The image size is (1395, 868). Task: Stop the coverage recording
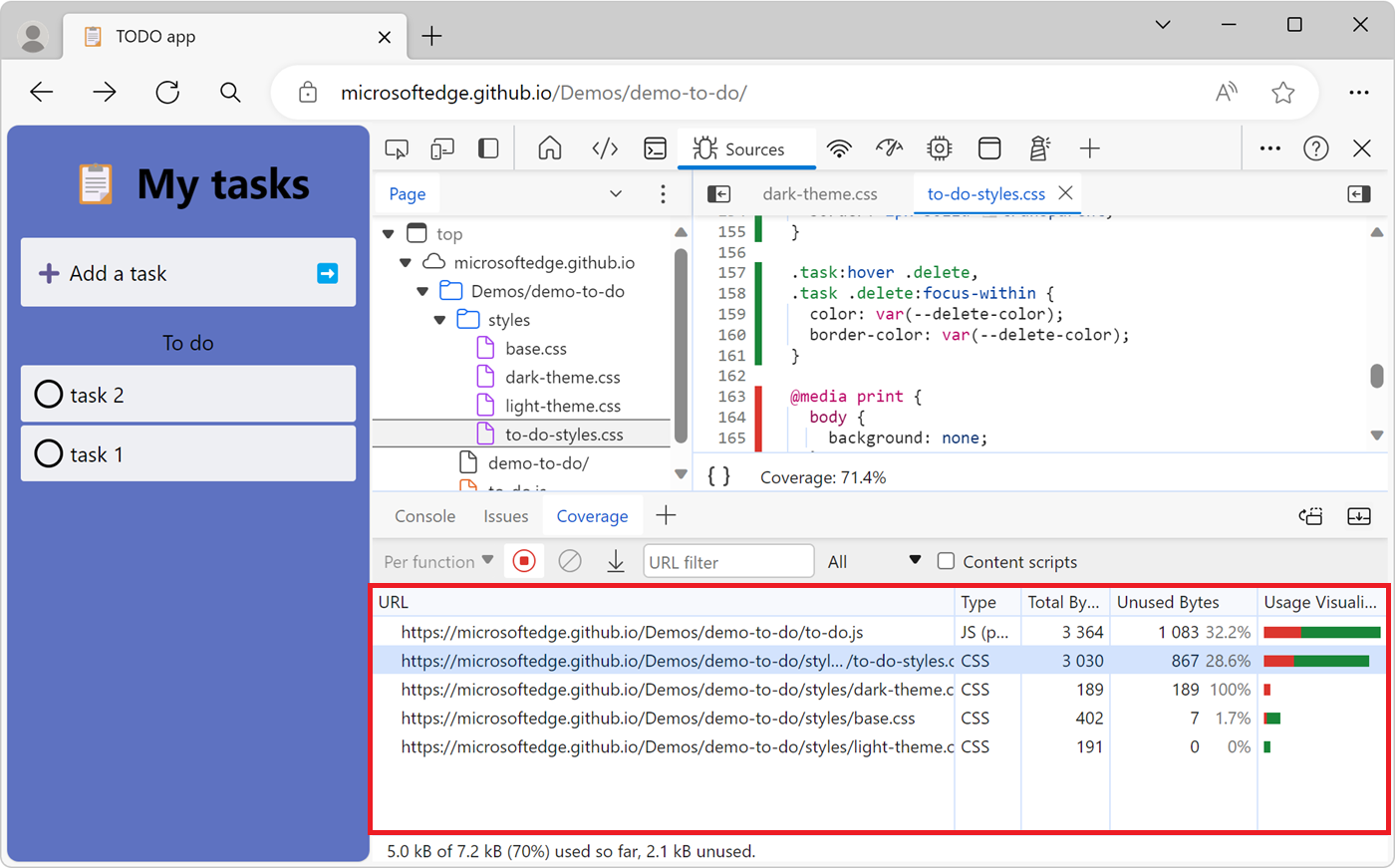pyautogui.click(x=524, y=561)
